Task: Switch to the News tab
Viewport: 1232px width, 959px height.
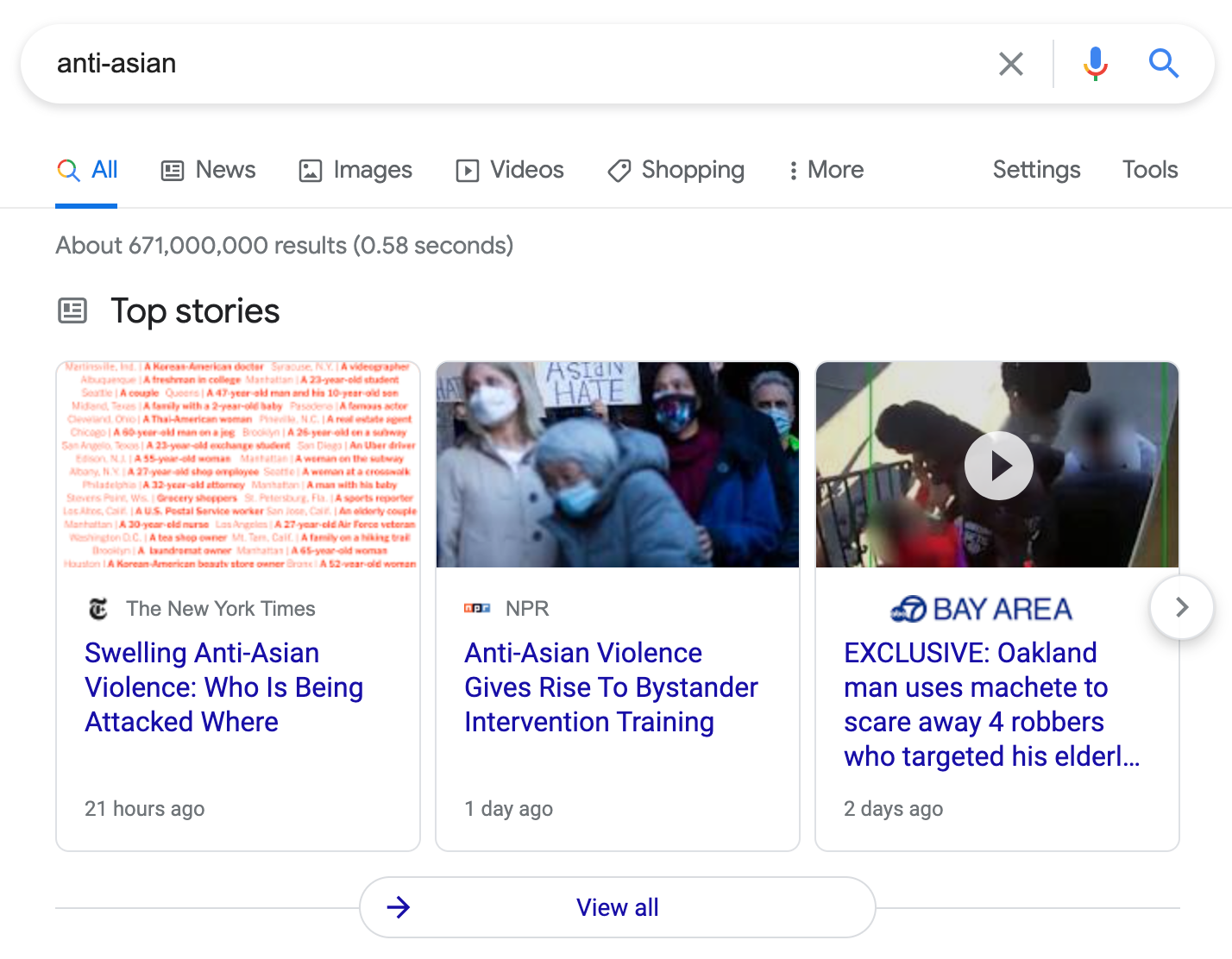Action: [209, 170]
